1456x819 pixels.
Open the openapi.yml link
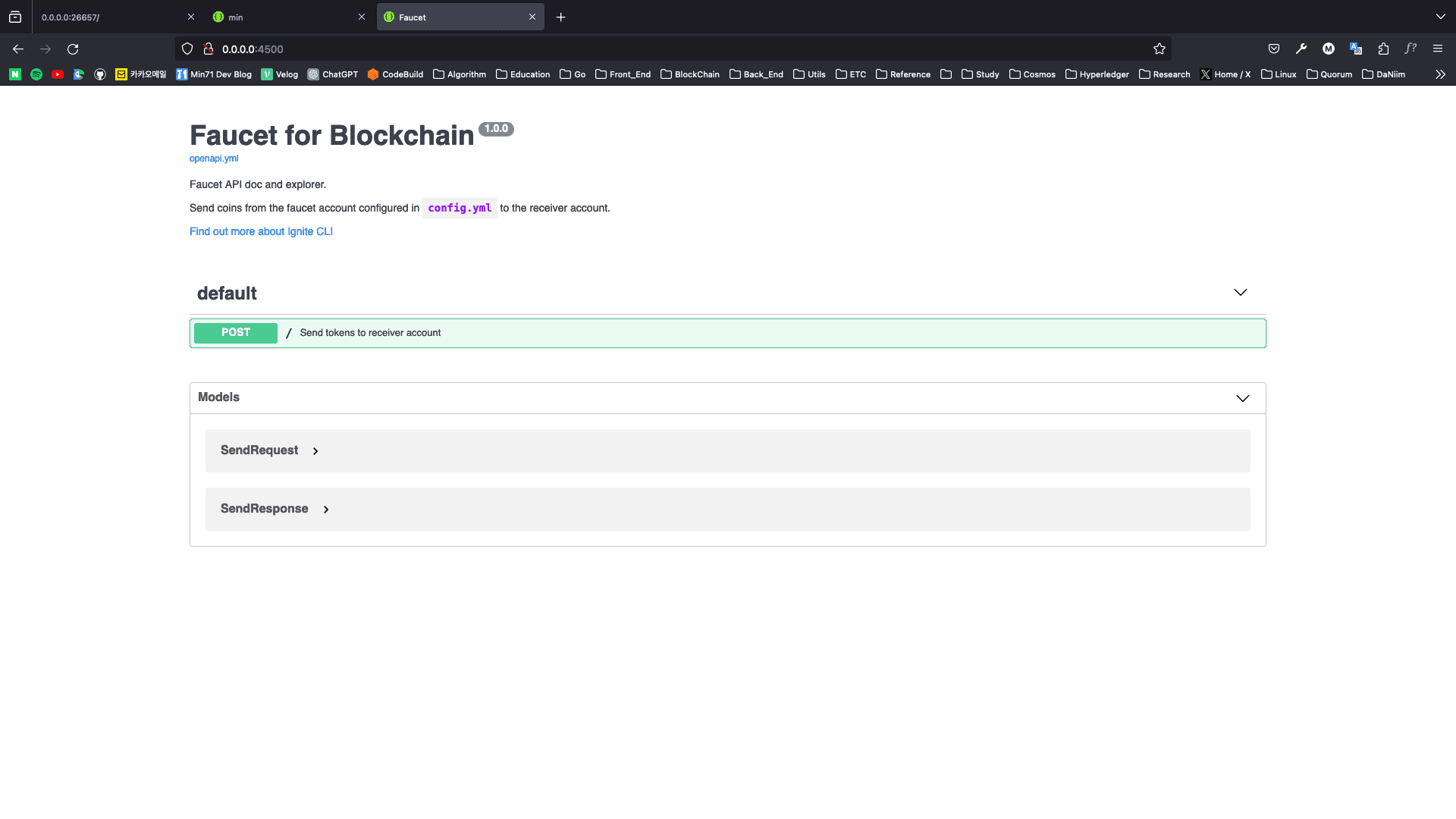(214, 158)
